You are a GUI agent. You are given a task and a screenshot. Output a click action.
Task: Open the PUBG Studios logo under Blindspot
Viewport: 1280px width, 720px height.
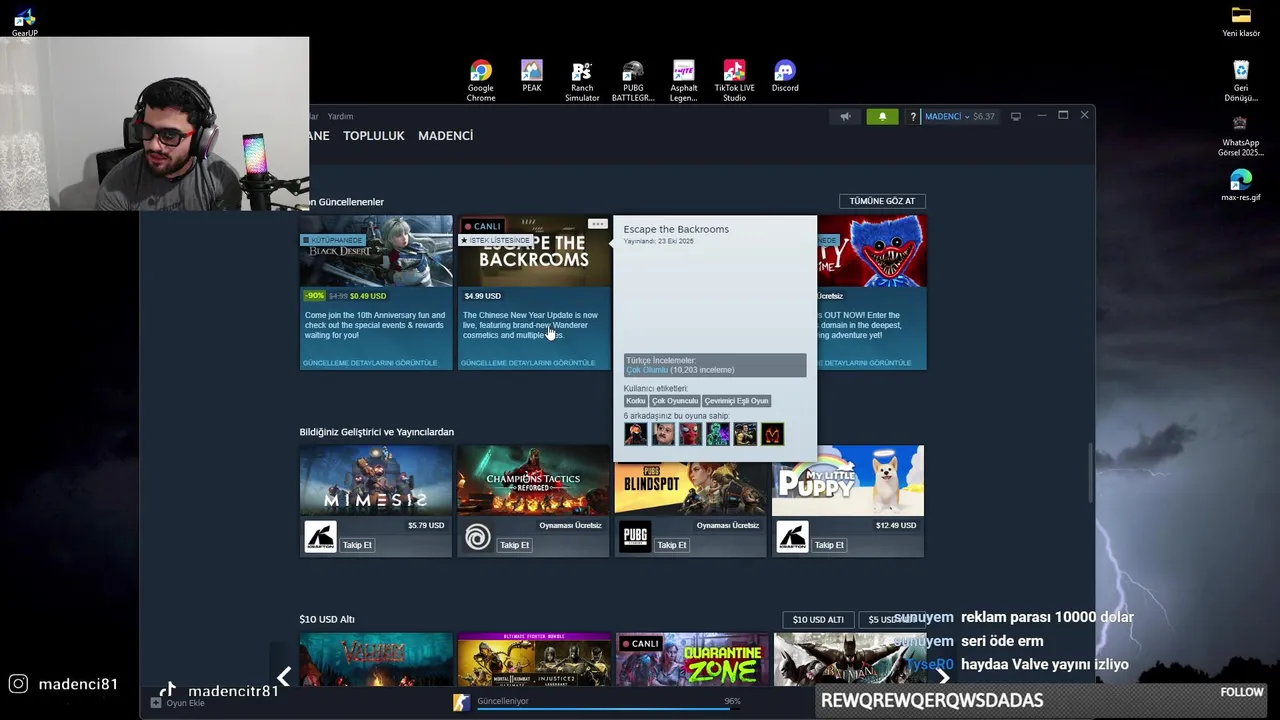click(x=635, y=537)
